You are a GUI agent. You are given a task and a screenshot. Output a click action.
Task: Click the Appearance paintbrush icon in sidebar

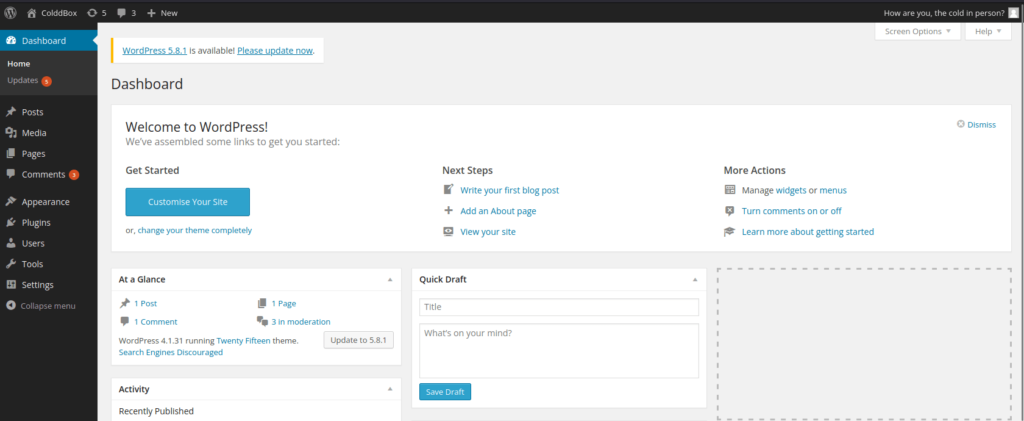tap(10, 202)
